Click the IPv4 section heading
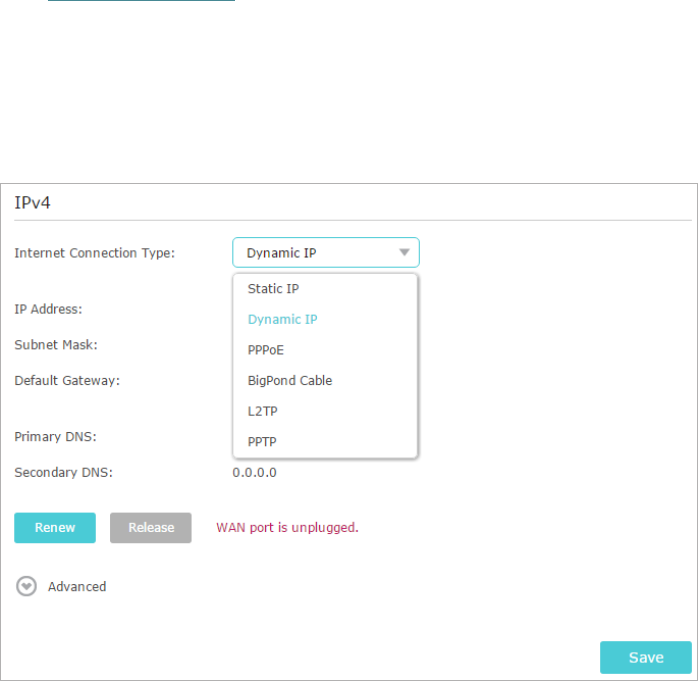698x681 pixels. click(32, 203)
